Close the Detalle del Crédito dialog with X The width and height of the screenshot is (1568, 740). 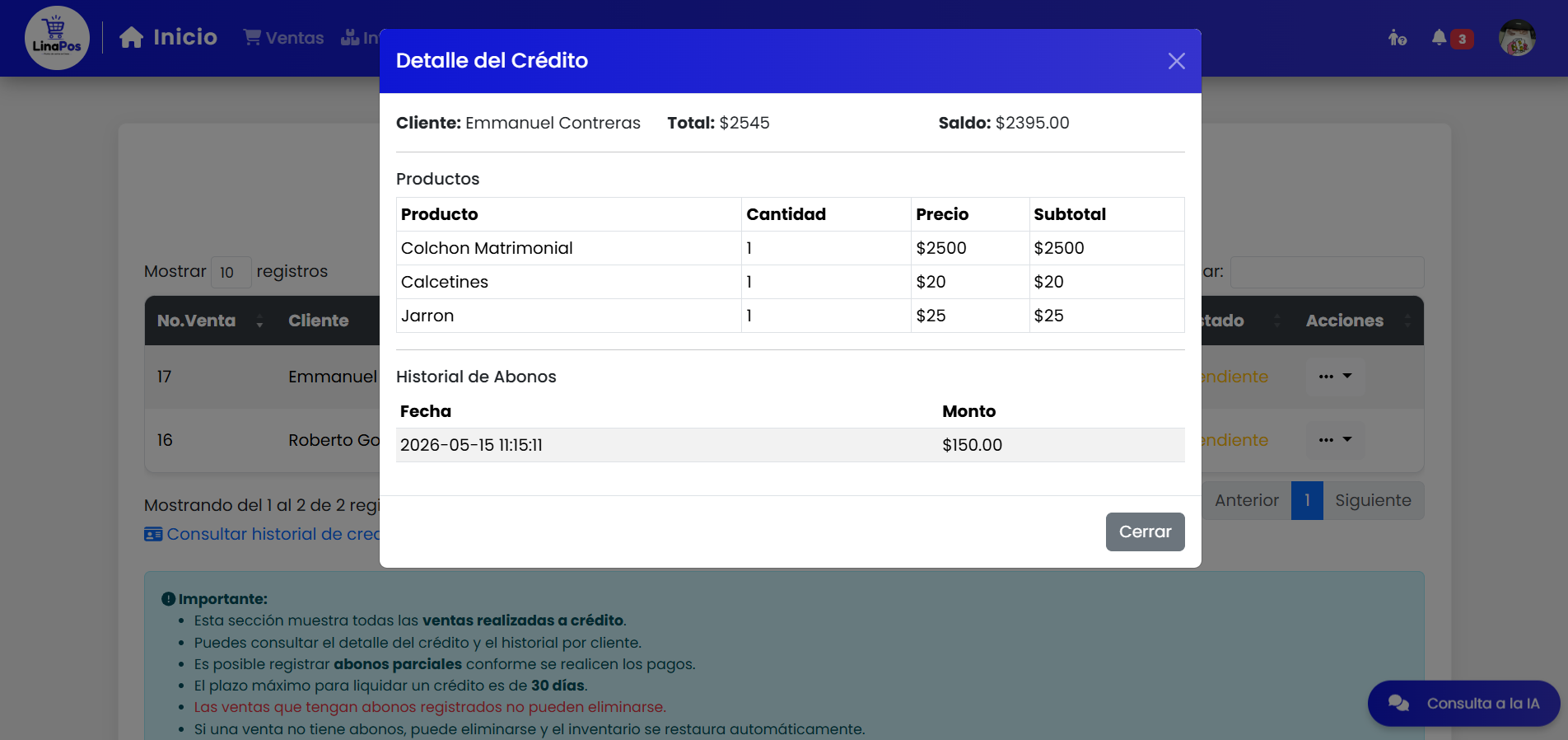coord(1176,61)
